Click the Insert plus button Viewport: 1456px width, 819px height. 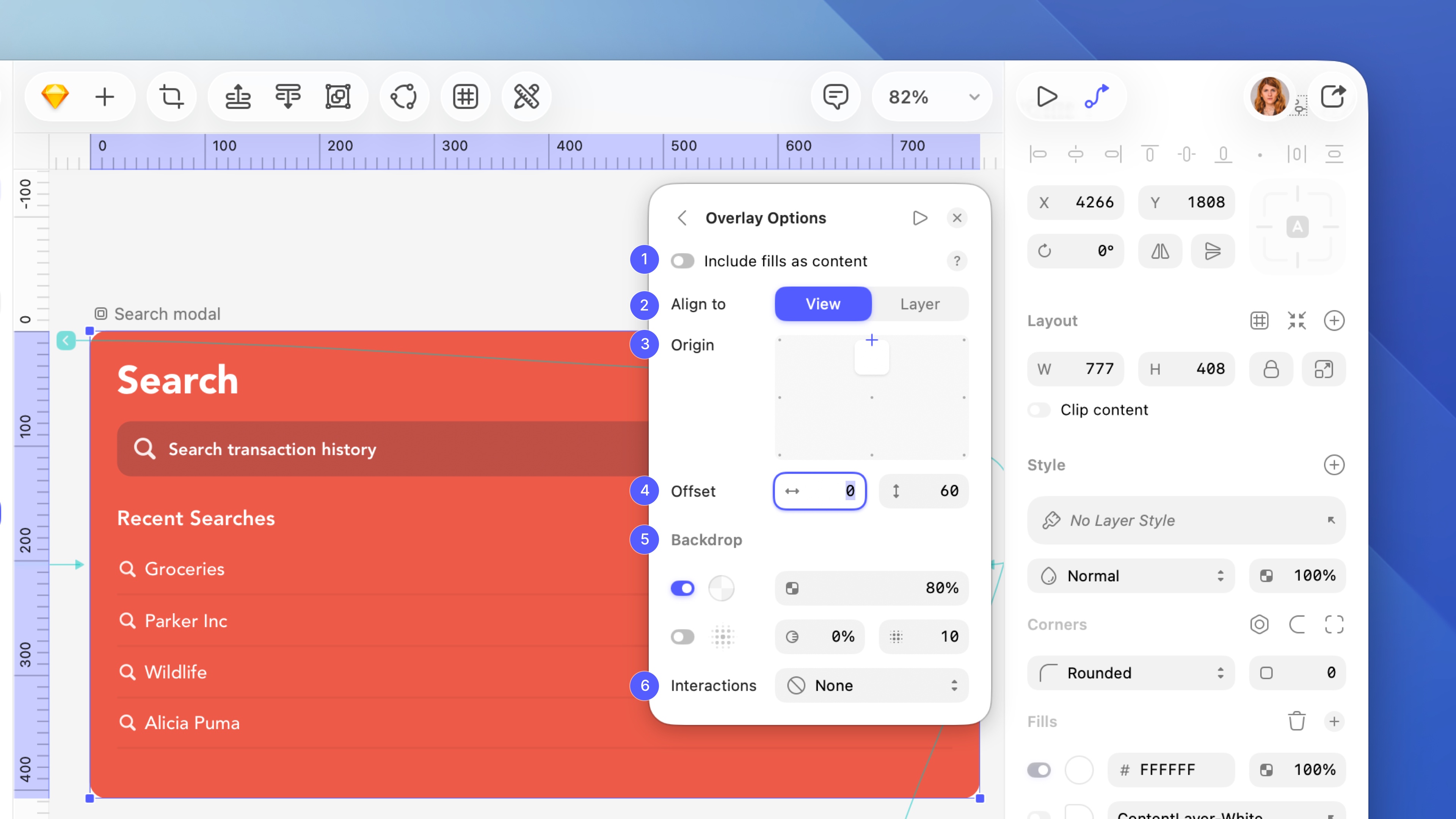105,97
